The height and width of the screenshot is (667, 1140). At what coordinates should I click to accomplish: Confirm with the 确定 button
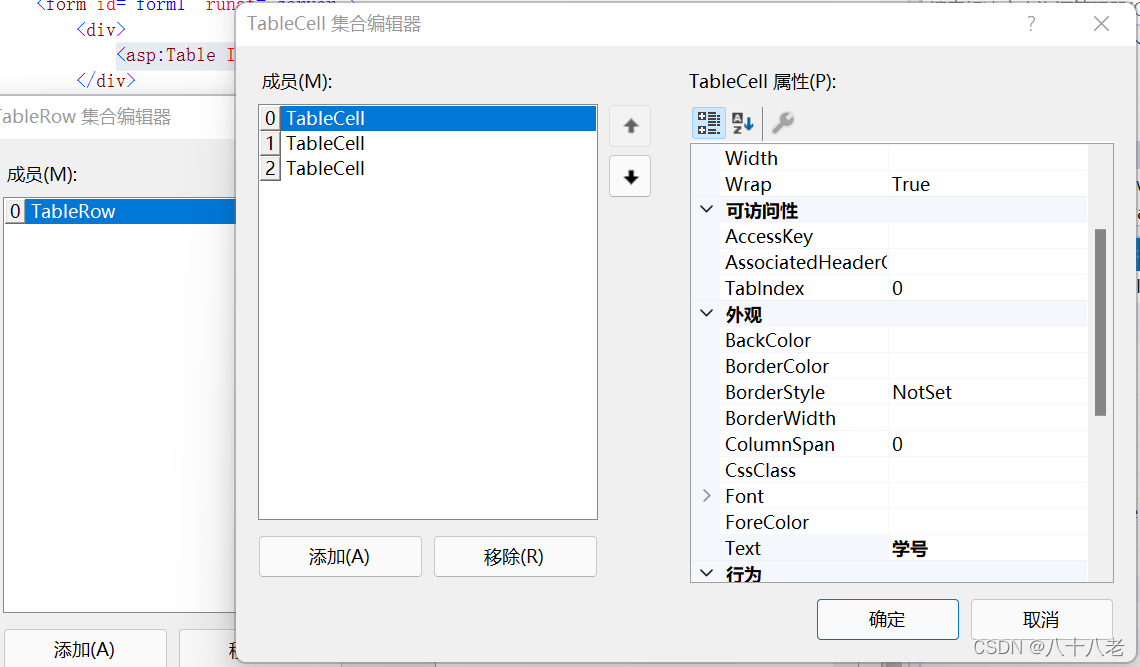click(887, 620)
